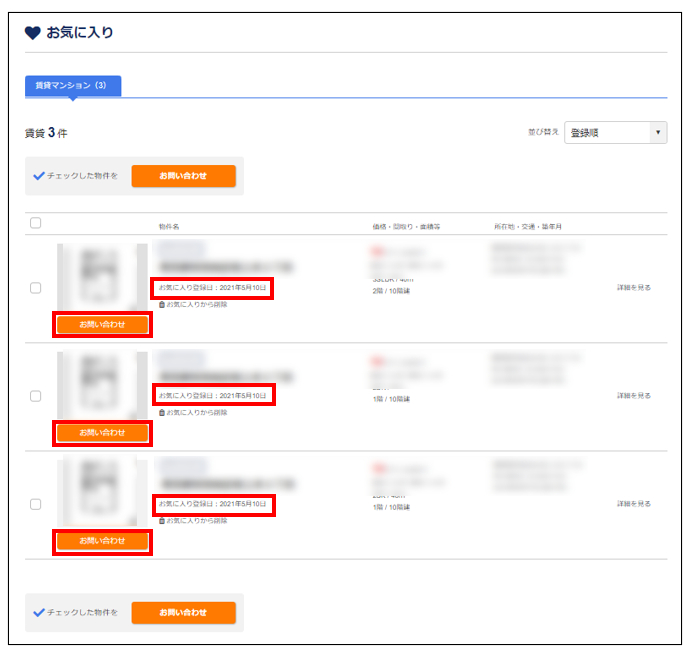Toggle the select-all checkbox in table header
Image resolution: width=691 pixels, height=657 pixels.
pyautogui.click(x=36, y=223)
